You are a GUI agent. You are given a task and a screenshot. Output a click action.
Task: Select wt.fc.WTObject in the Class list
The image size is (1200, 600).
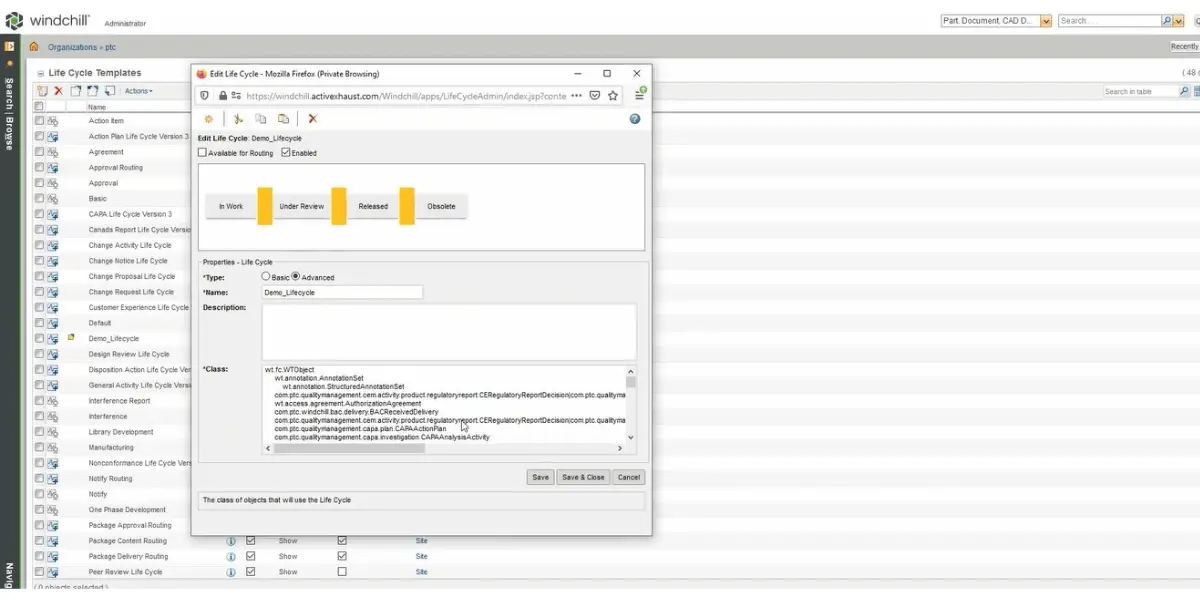click(290, 370)
